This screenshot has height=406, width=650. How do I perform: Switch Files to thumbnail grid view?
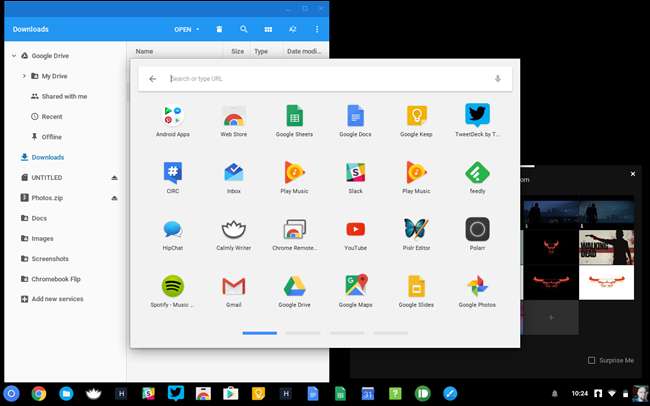point(268,29)
